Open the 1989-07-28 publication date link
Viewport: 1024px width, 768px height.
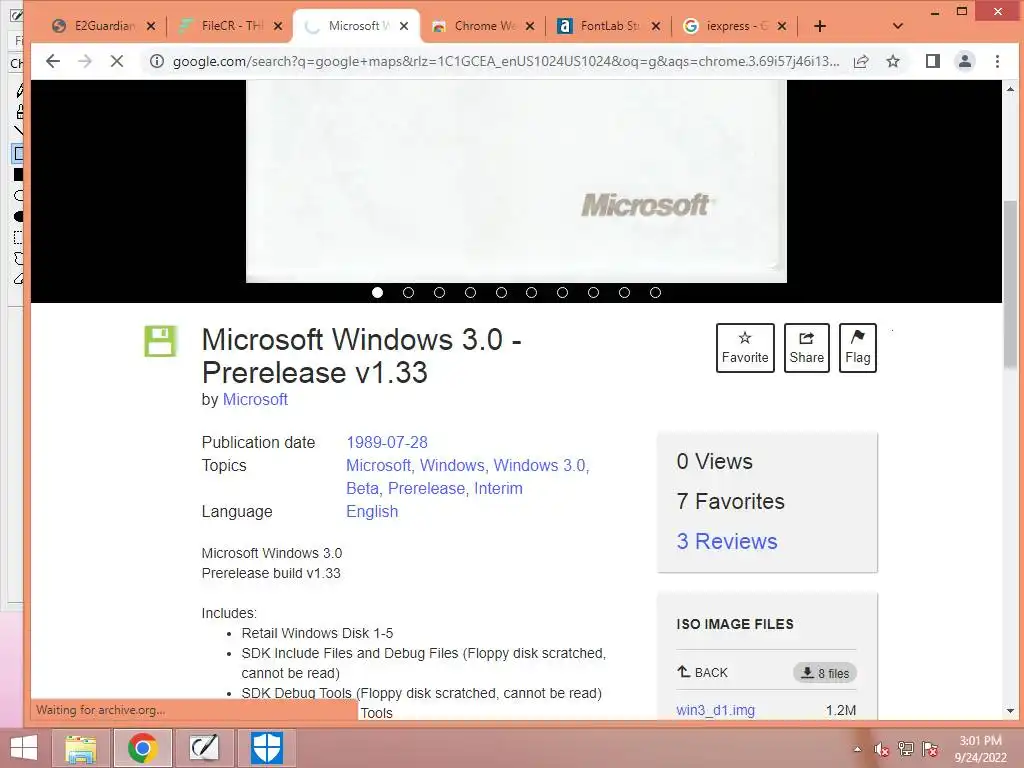[387, 442]
